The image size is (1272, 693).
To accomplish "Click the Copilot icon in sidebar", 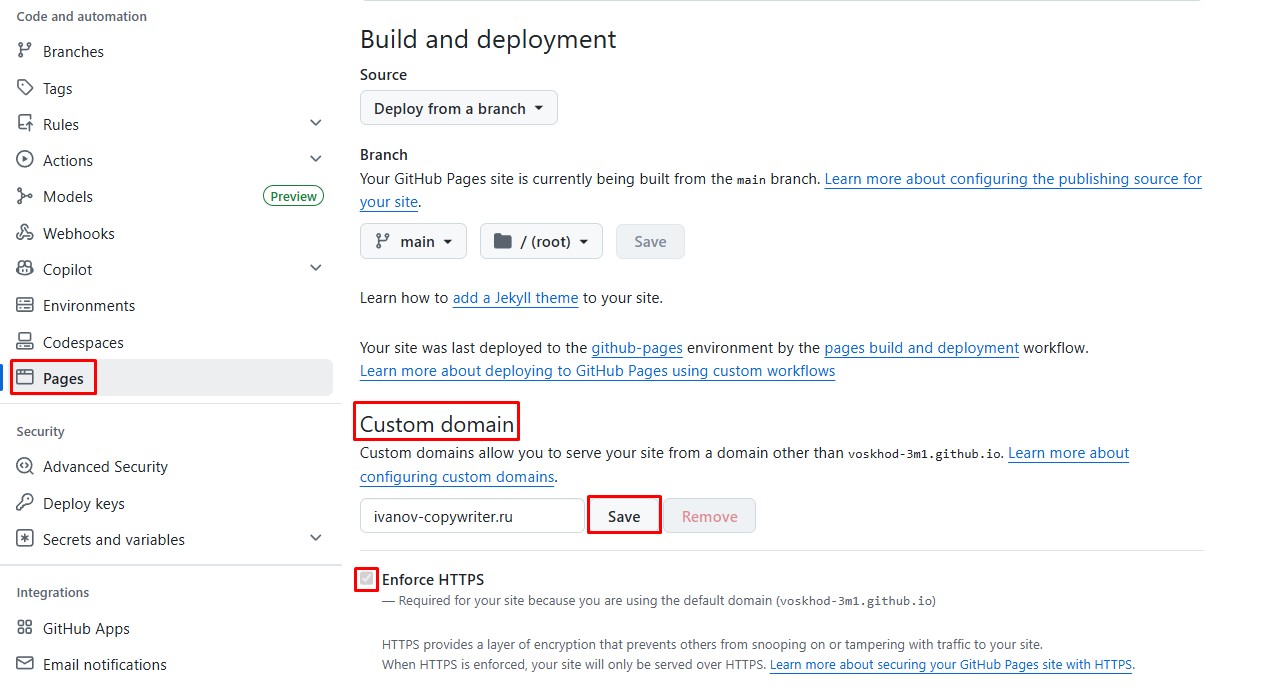I will [x=25, y=269].
